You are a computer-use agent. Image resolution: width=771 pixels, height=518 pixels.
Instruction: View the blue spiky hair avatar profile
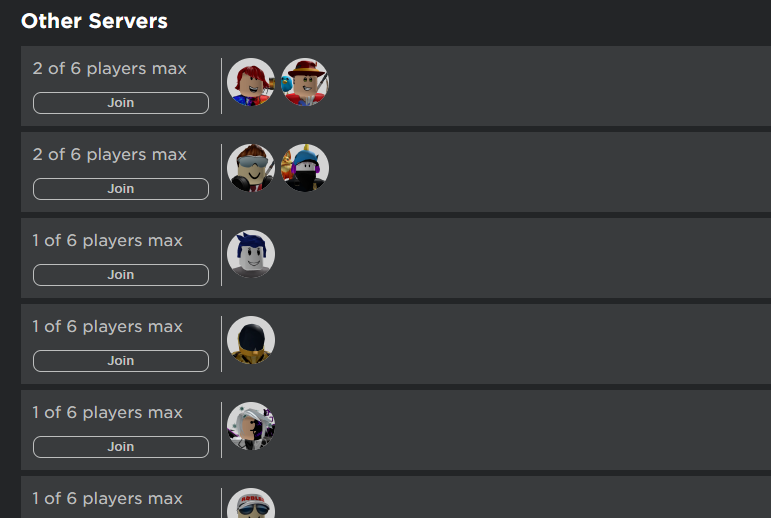[x=251, y=254]
